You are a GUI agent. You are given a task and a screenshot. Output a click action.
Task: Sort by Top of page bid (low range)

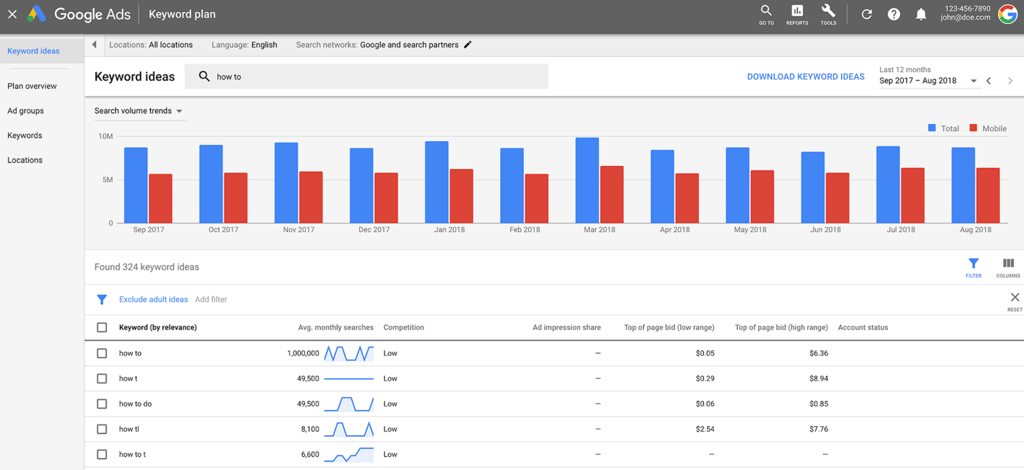point(669,328)
